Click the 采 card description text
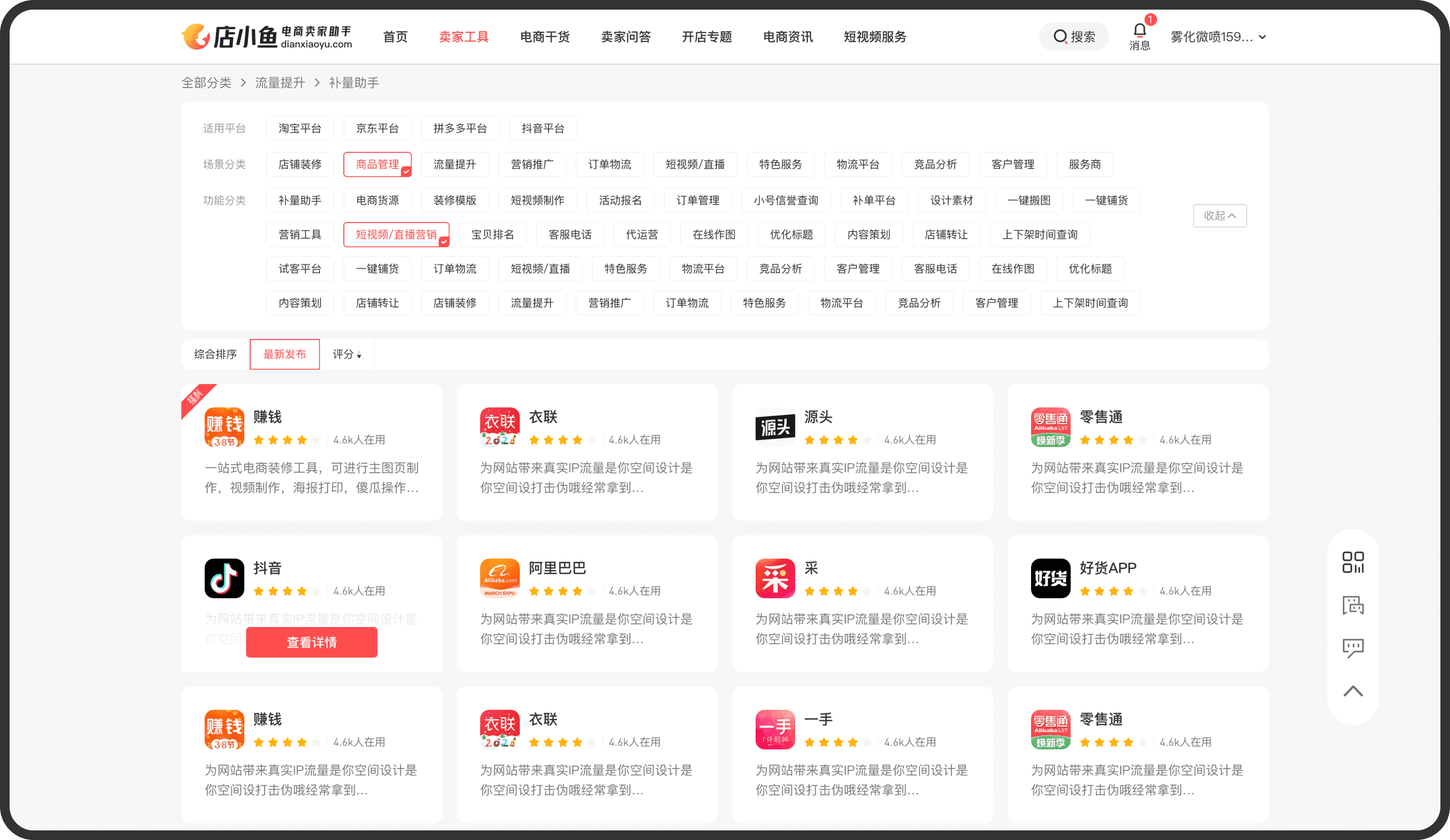The width and height of the screenshot is (1450, 840). (x=862, y=629)
